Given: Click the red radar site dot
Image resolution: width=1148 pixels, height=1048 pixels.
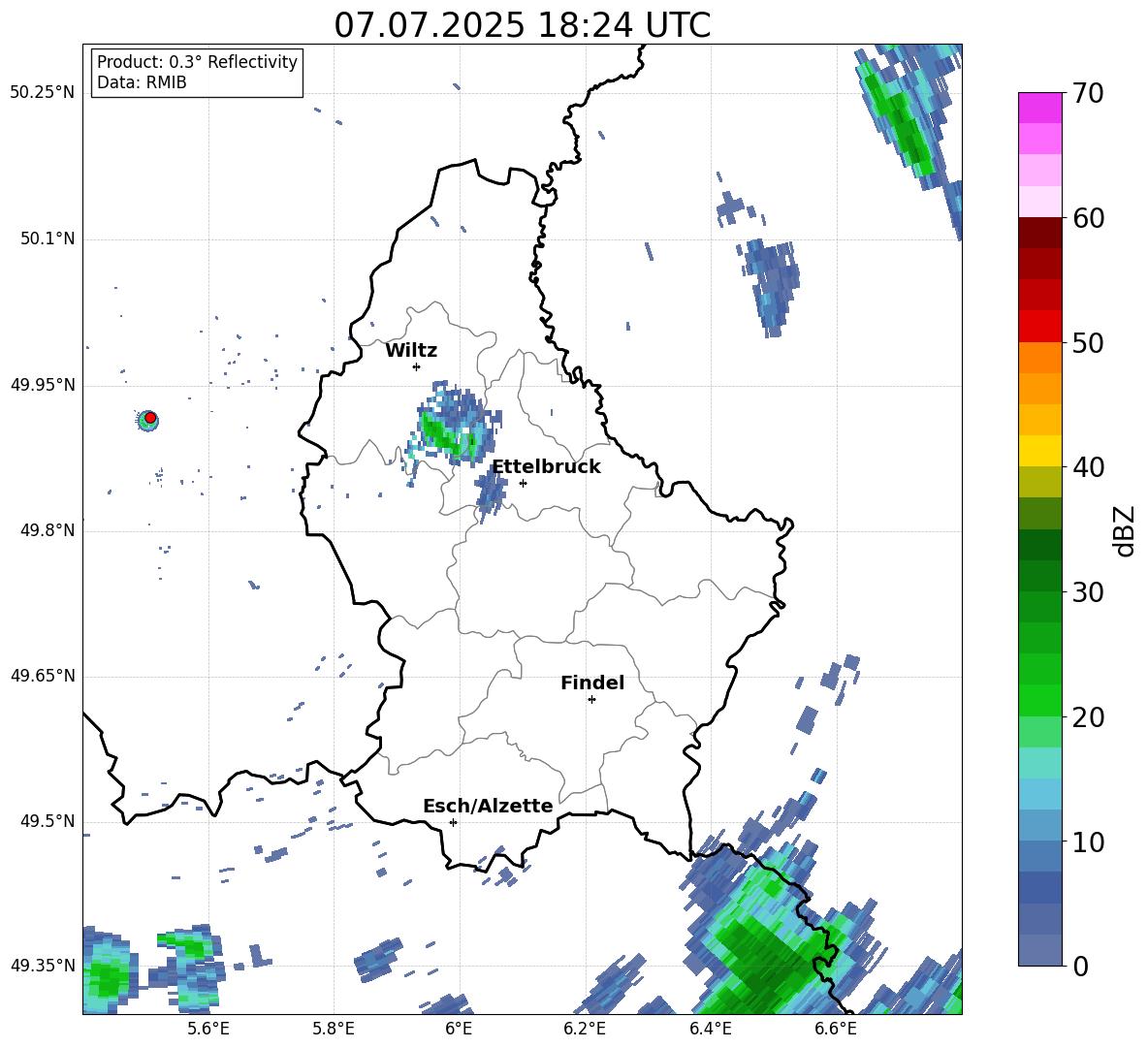Looking at the screenshot, I should [x=150, y=418].
